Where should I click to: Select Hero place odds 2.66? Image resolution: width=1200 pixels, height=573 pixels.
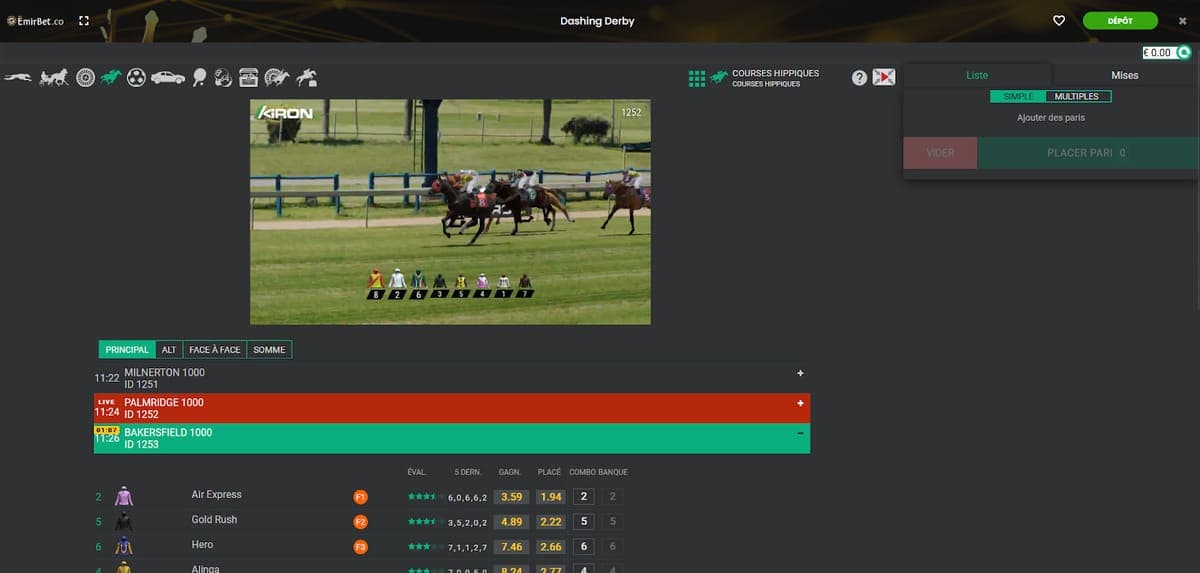[550, 546]
